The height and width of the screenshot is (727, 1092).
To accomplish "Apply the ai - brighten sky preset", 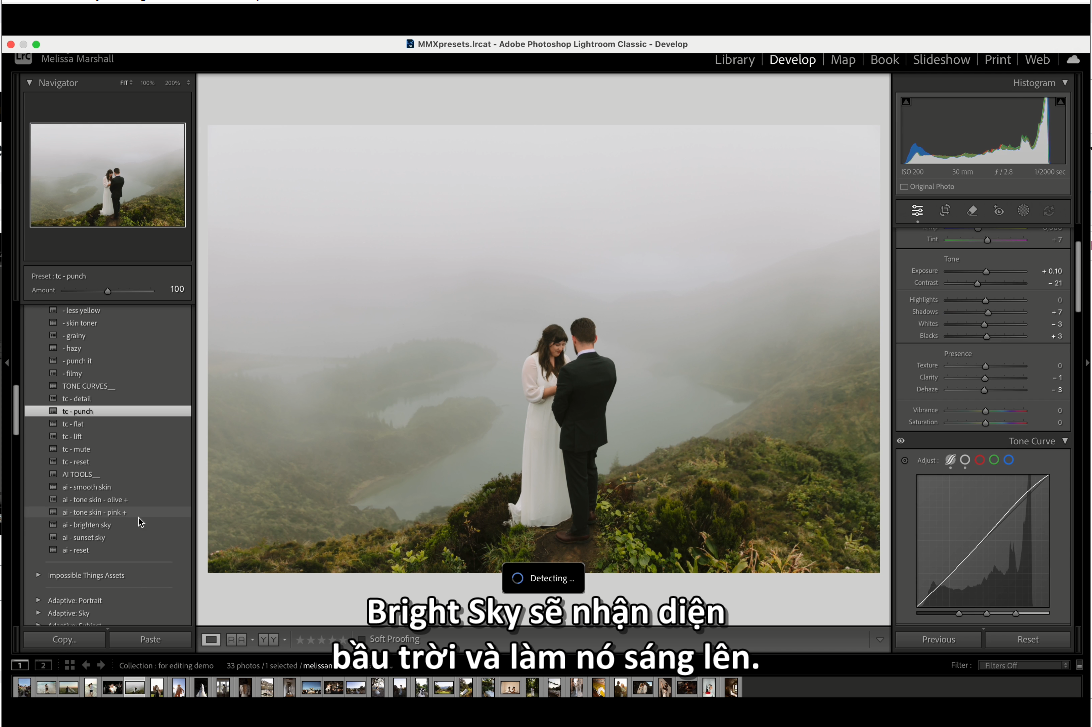I will [x=87, y=525].
